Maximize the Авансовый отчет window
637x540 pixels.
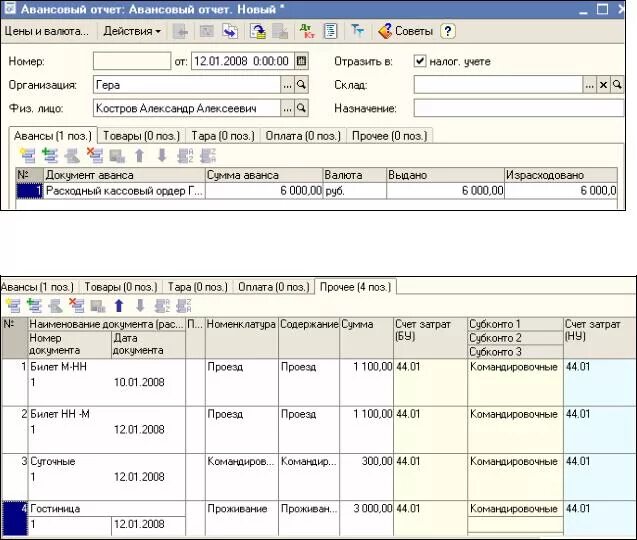coord(602,9)
